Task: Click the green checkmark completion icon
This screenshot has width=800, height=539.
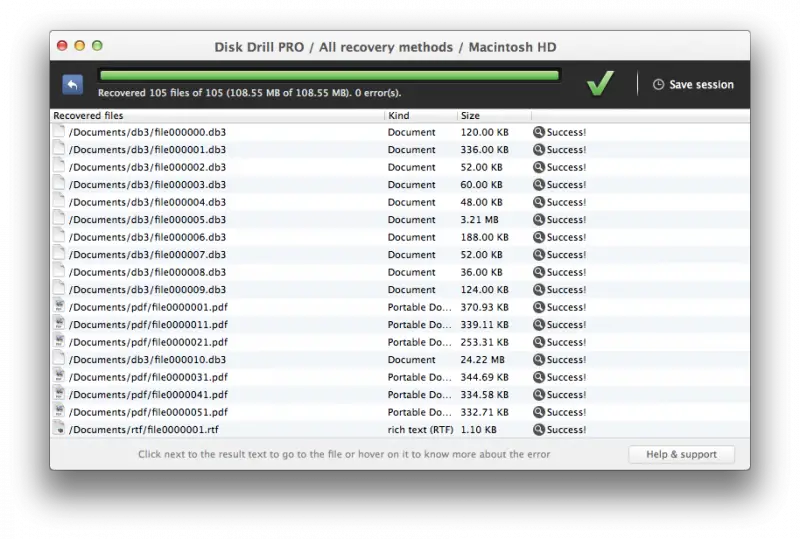Action: pos(600,83)
